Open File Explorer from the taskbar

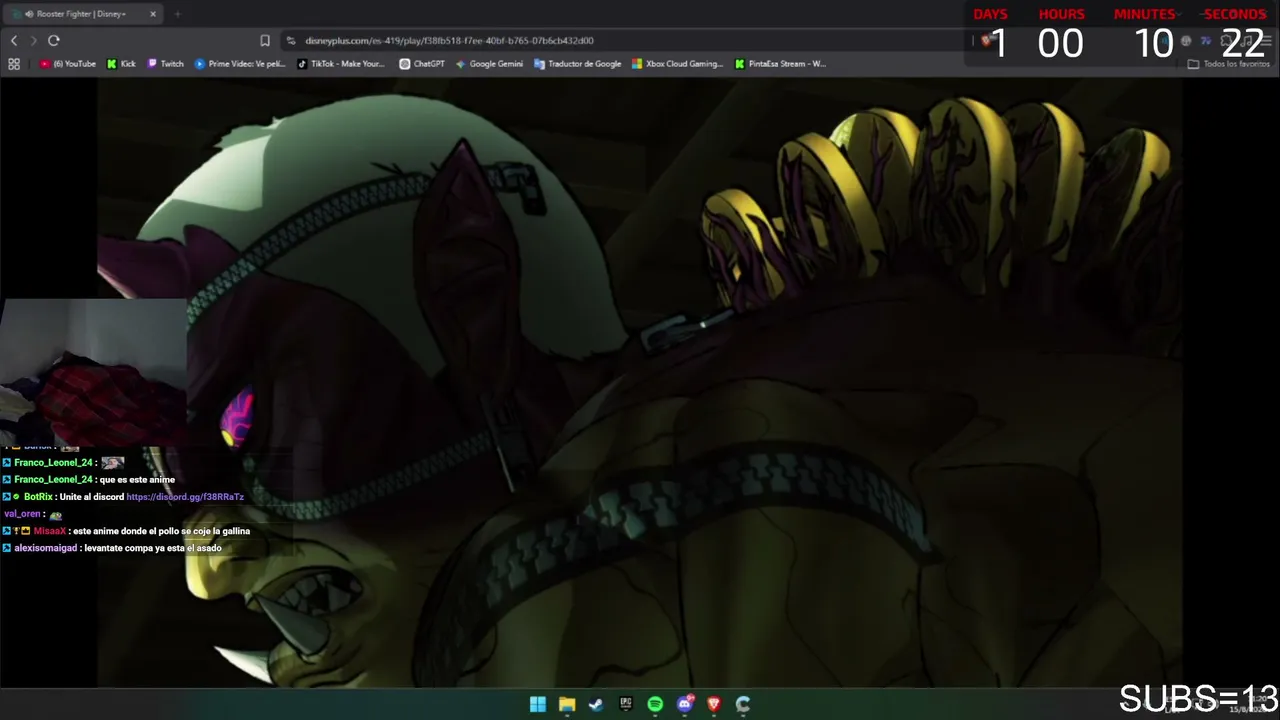coord(567,704)
